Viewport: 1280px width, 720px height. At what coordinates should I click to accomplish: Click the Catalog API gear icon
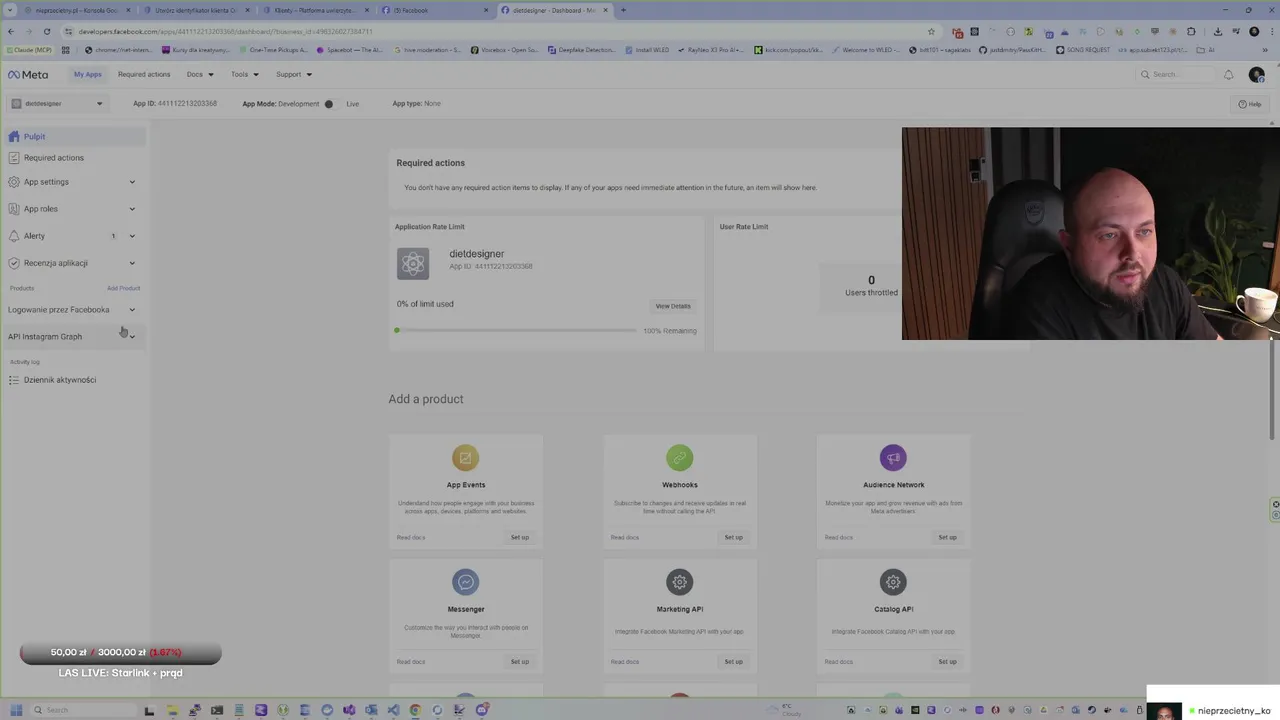(x=893, y=582)
